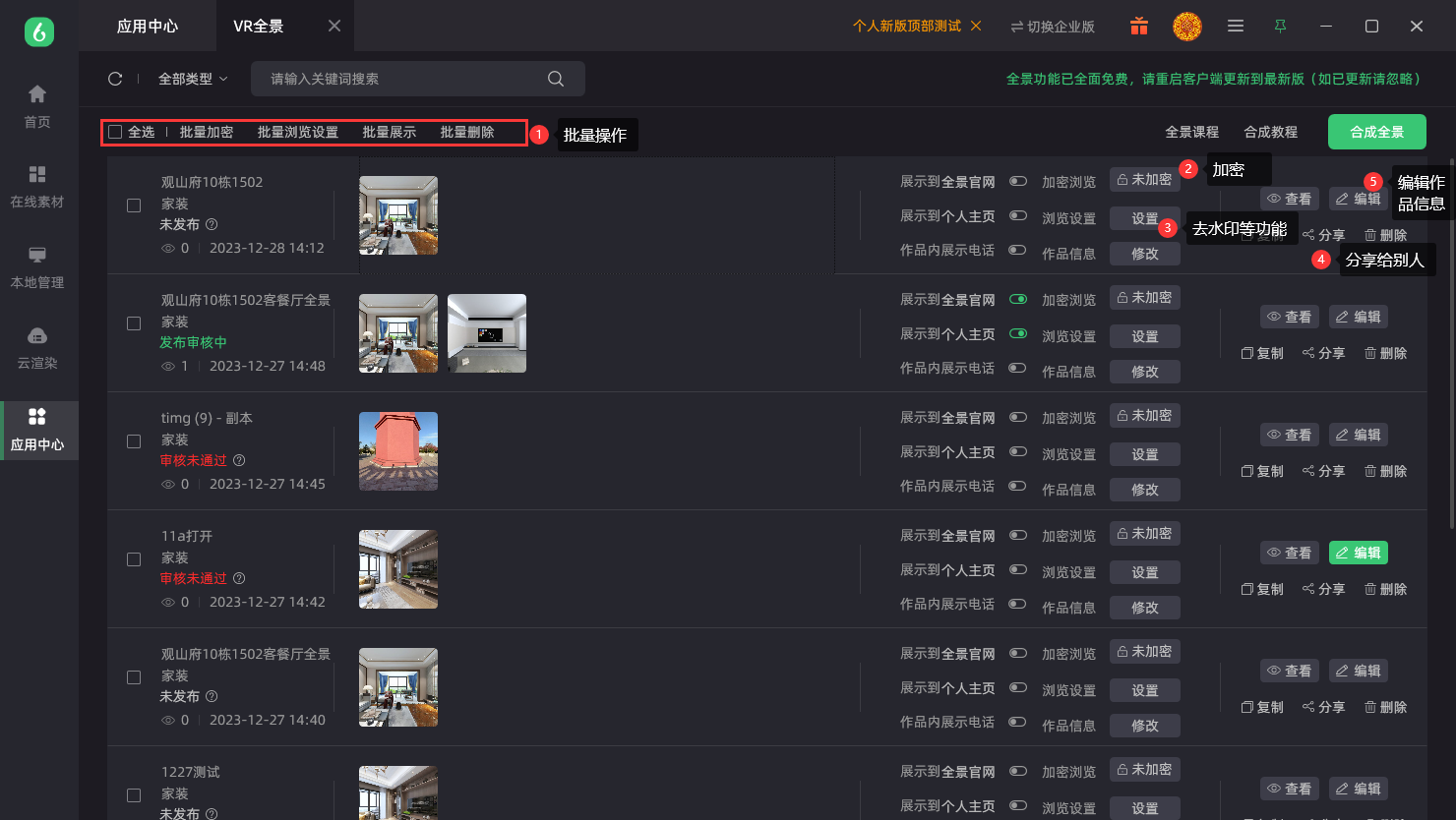1456x820 pixels.
Task: Select checkbox for timg (9) - 副本
Action: (x=134, y=441)
